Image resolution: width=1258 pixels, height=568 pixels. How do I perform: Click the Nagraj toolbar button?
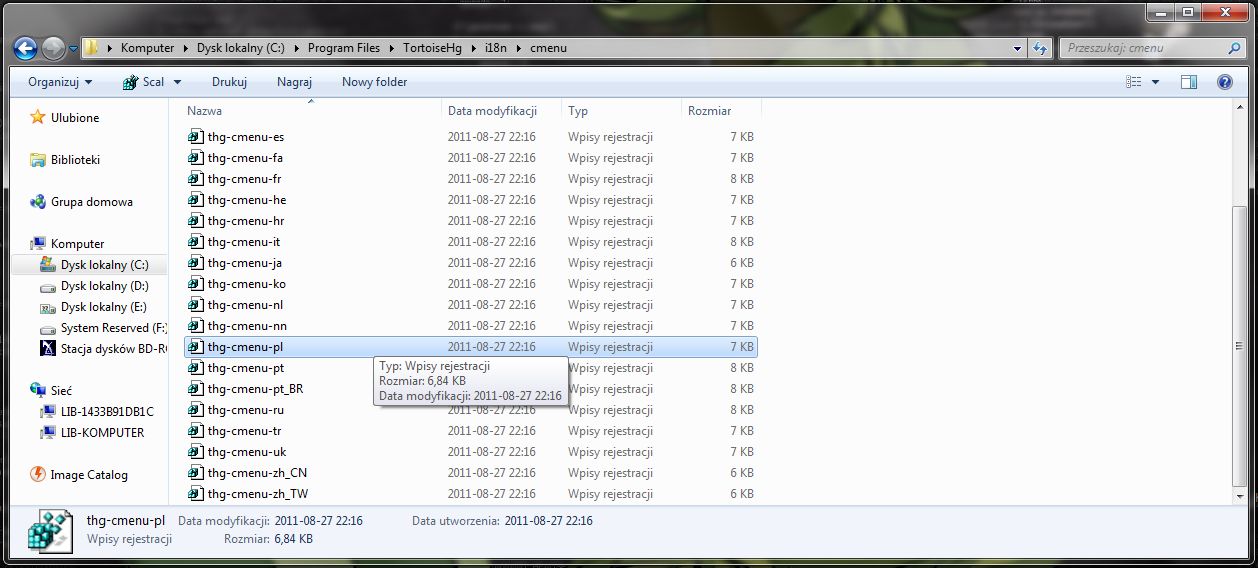click(294, 82)
